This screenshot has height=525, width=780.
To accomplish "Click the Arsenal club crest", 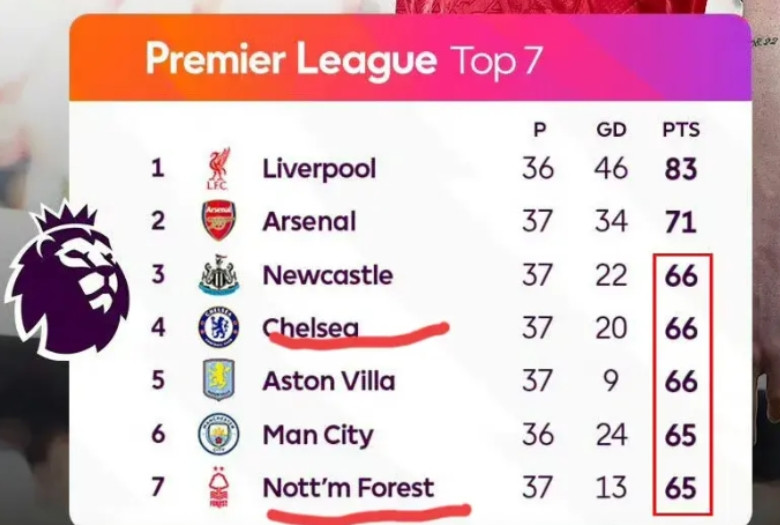I will coord(219,221).
